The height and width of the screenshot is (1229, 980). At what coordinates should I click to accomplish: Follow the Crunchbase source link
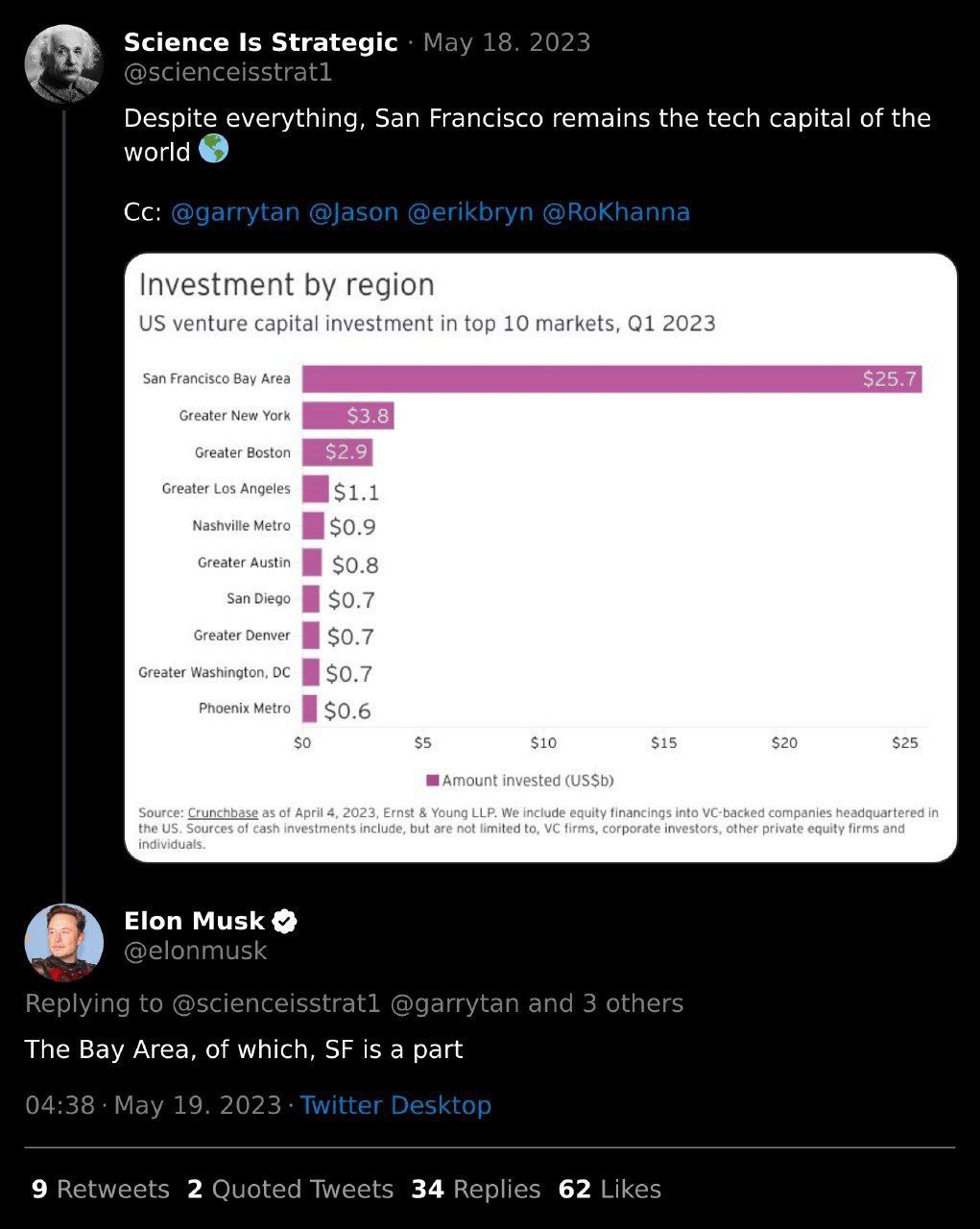(223, 813)
